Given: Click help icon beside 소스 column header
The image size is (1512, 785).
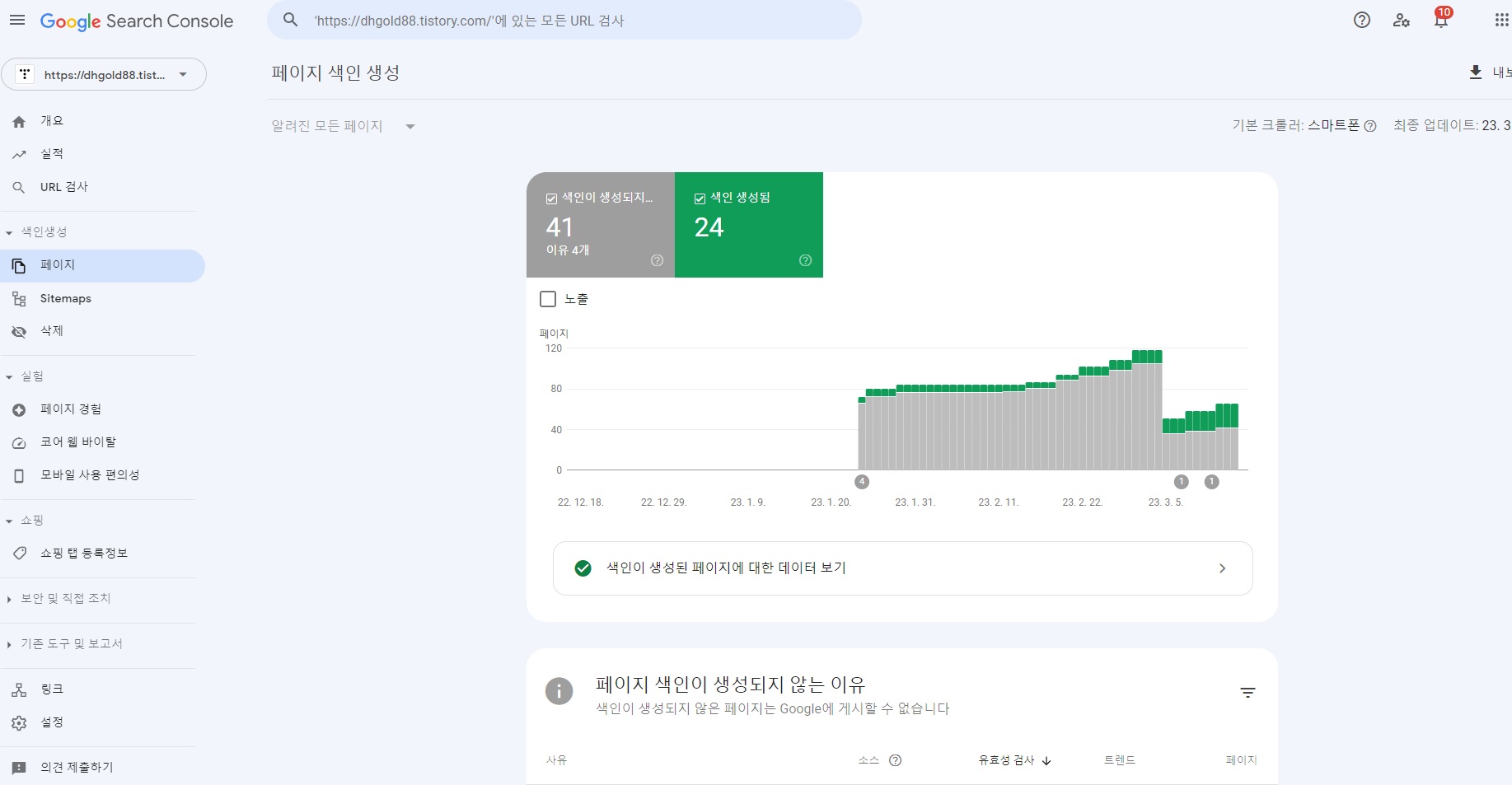Looking at the screenshot, I should click(895, 760).
